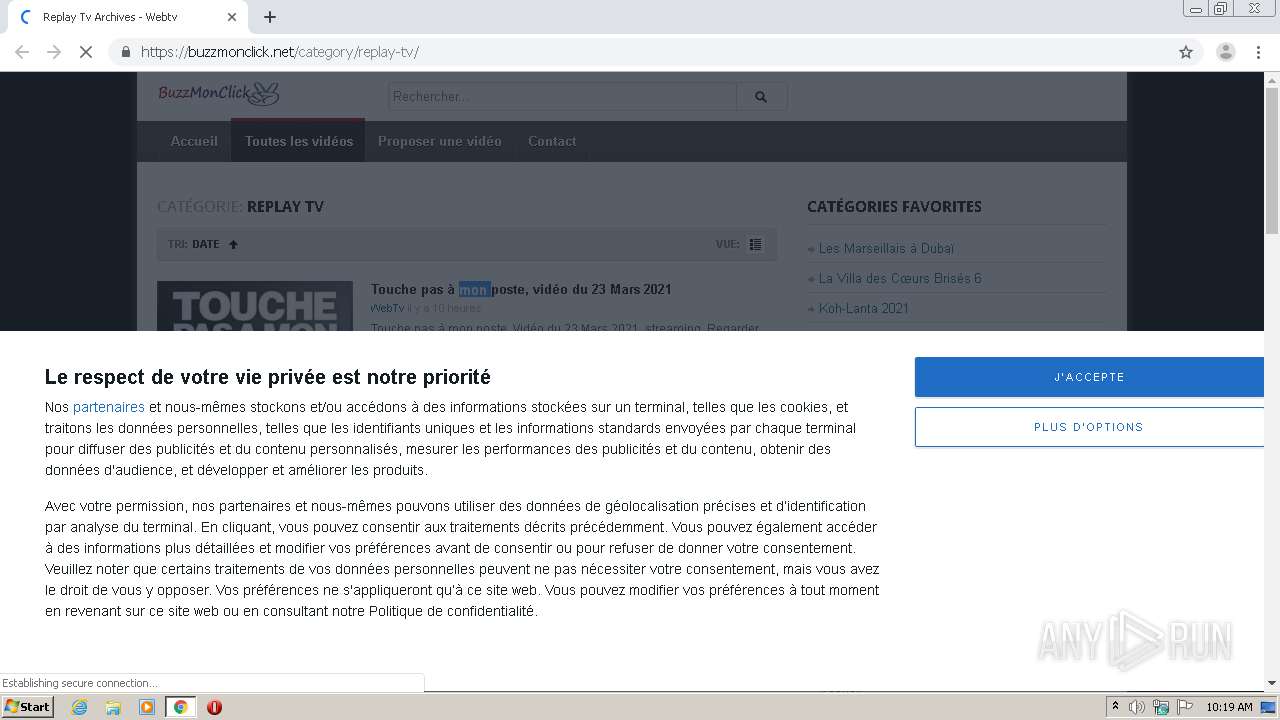1280x720 pixels.
Task: Open Chrome profile avatar menu
Action: pyautogui.click(x=1226, y=52)
